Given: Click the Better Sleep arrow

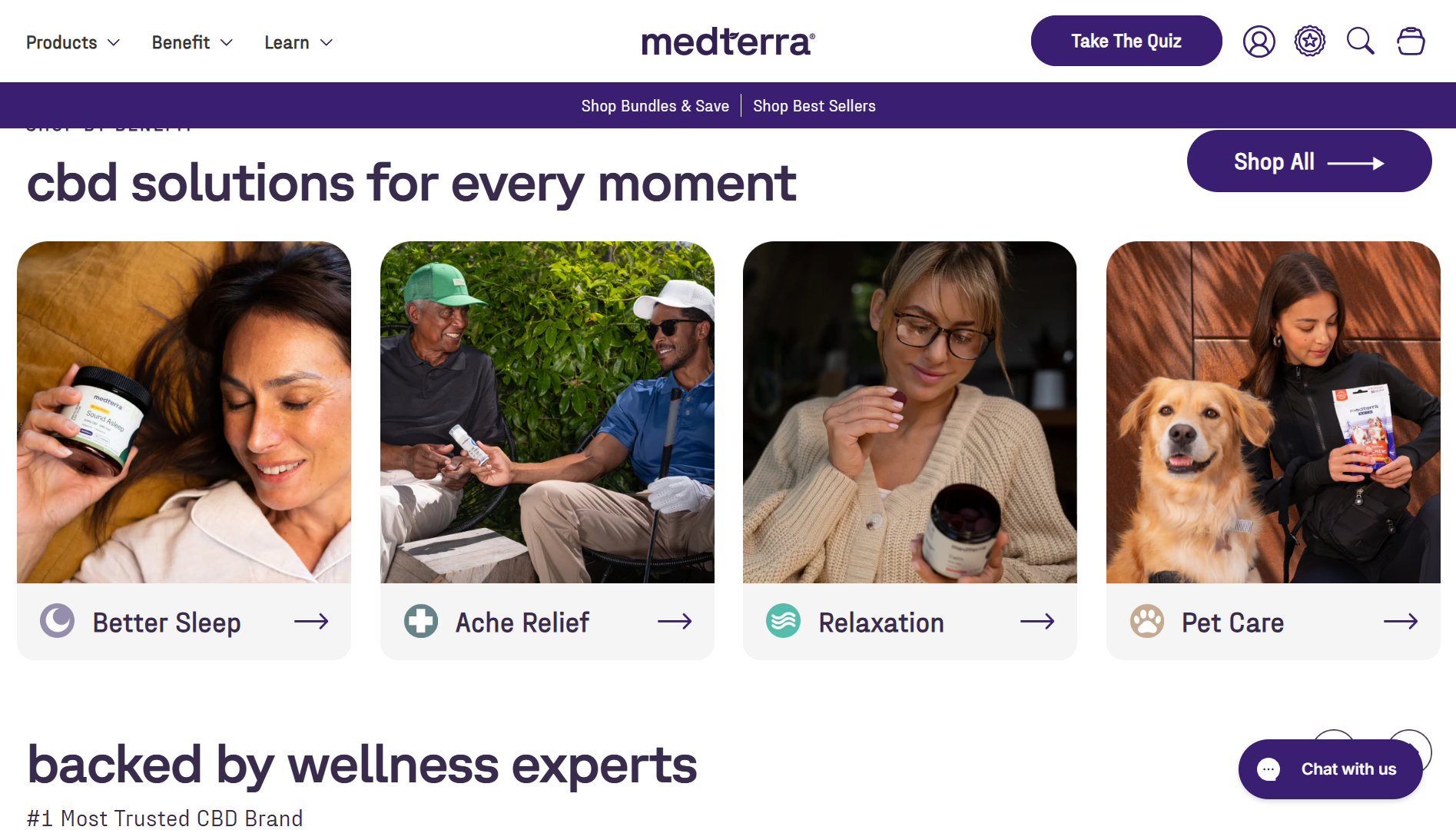Looking at the screenshot, I should pyautogui.click(x=310, y=621).
